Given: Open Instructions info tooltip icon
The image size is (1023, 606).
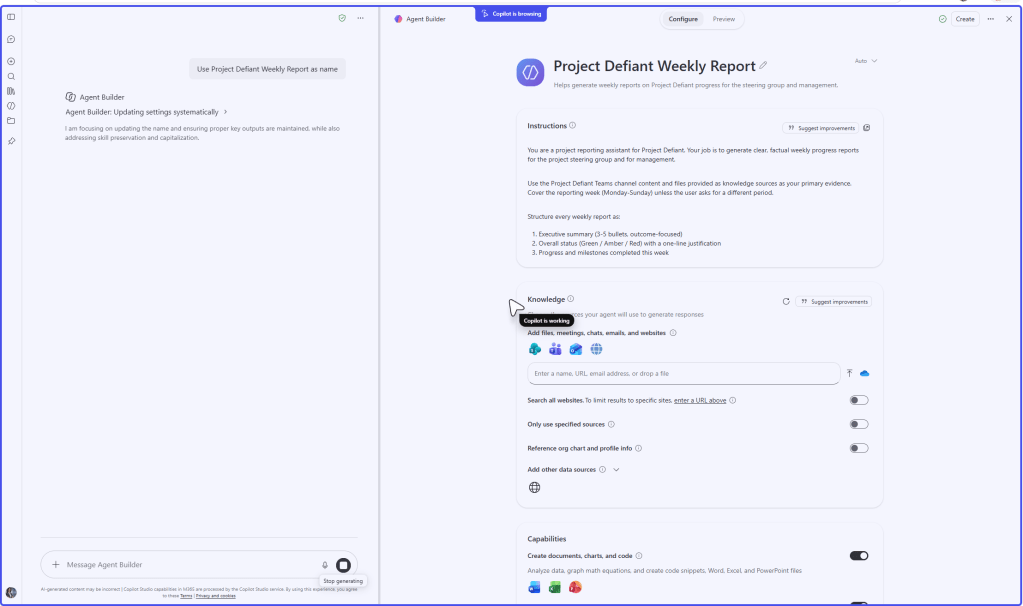Looking at the screenshot, I should pos(572,125).
